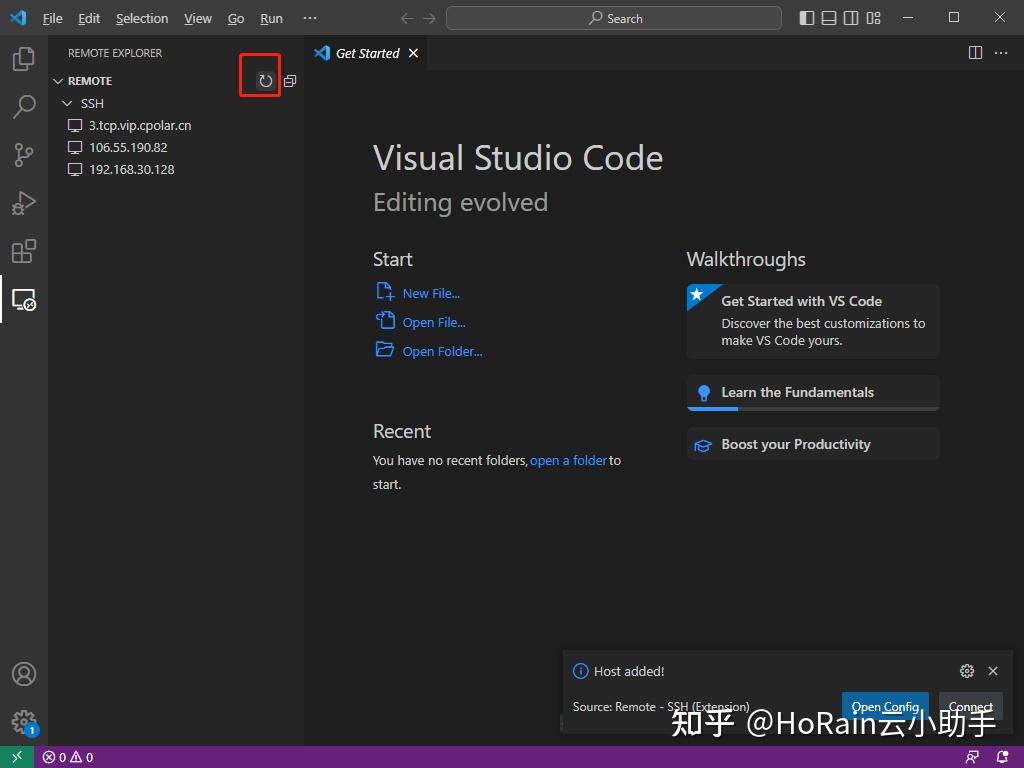The height and width of the screenshot is (768, 1024).
Task: Open the Selection menu
Action: [142, 18]
